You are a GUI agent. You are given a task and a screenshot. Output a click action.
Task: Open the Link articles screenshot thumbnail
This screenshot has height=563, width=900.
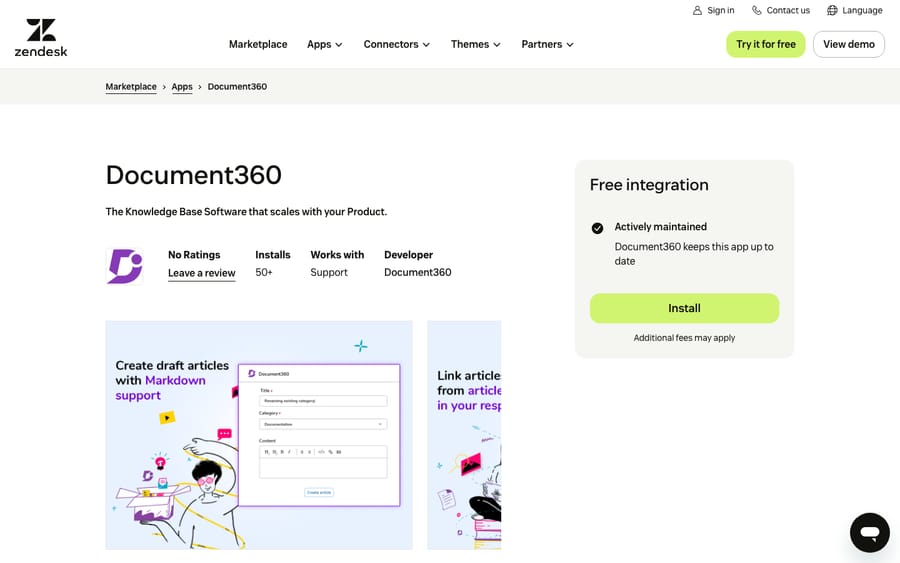[464, 435]
